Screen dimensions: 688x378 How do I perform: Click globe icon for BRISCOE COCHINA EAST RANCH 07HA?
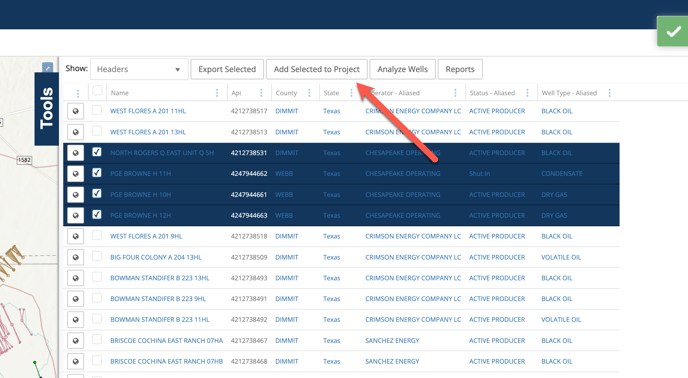point(75,340)
